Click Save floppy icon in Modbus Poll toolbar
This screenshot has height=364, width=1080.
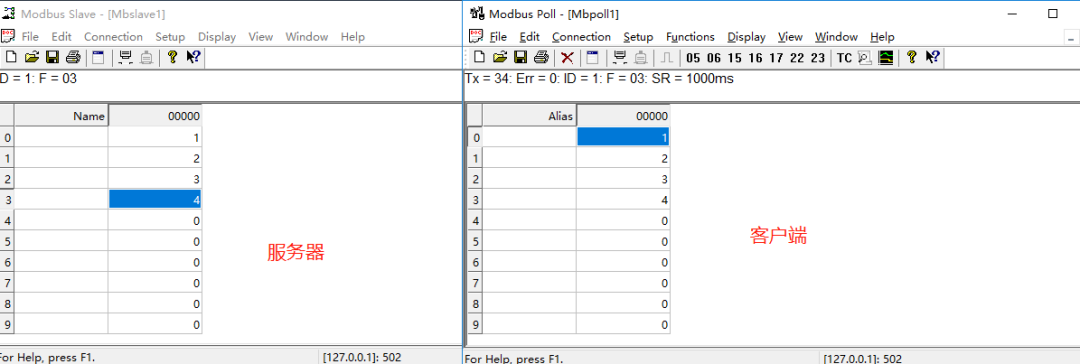tap(521, 57)
